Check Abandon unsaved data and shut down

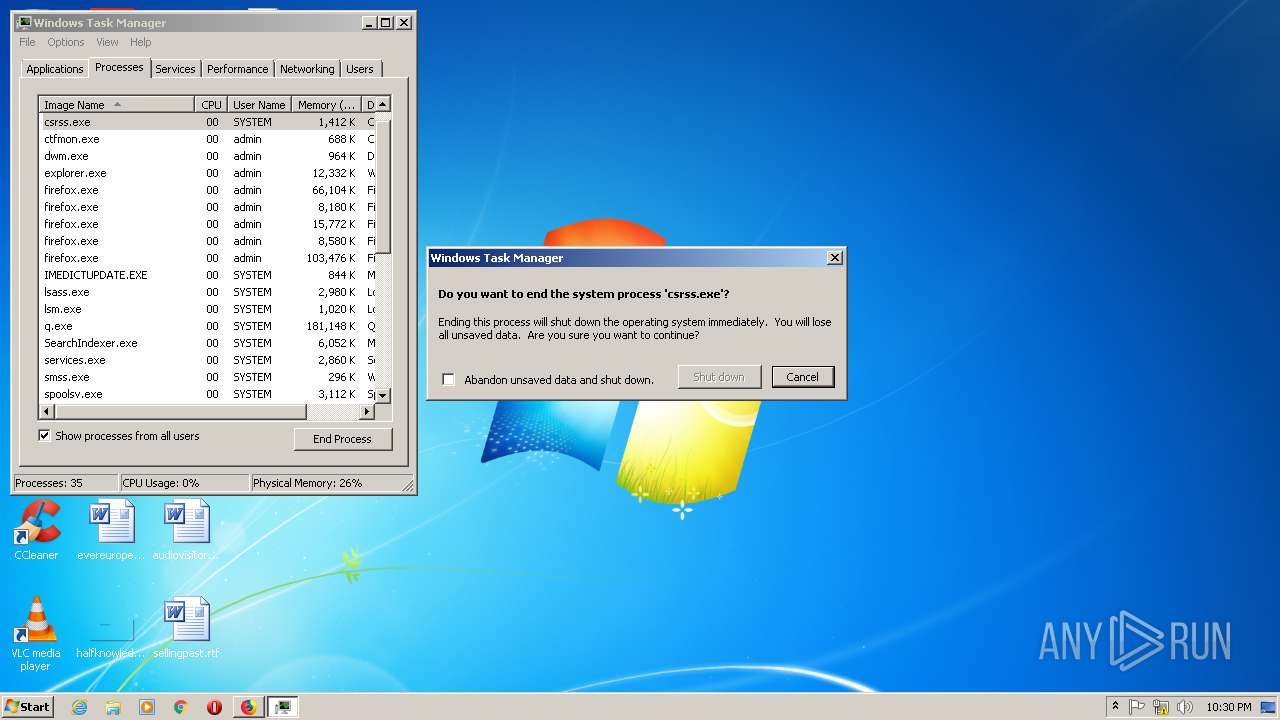448,379
